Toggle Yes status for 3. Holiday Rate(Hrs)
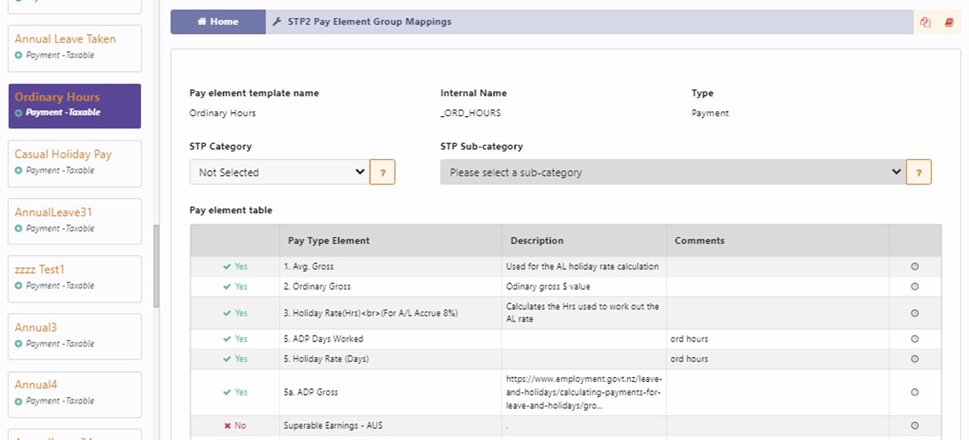Screen dimensions: 969x440 click(235, 313)
